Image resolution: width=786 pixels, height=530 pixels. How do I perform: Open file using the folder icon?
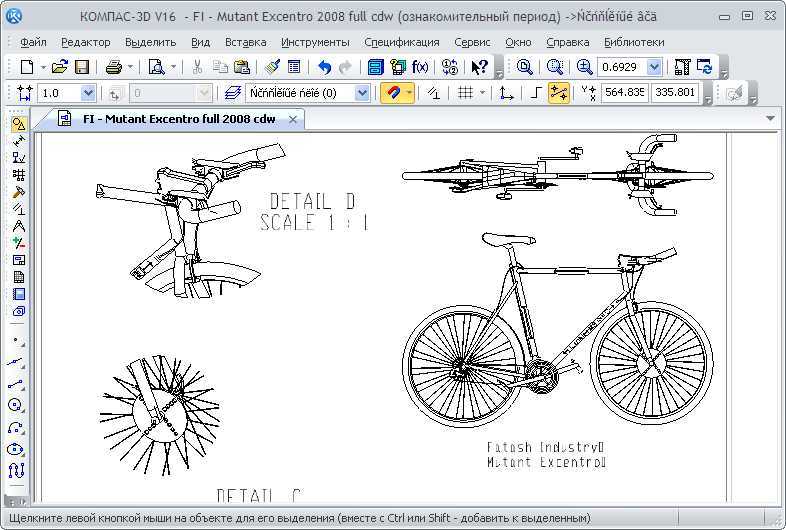(60, 67)
